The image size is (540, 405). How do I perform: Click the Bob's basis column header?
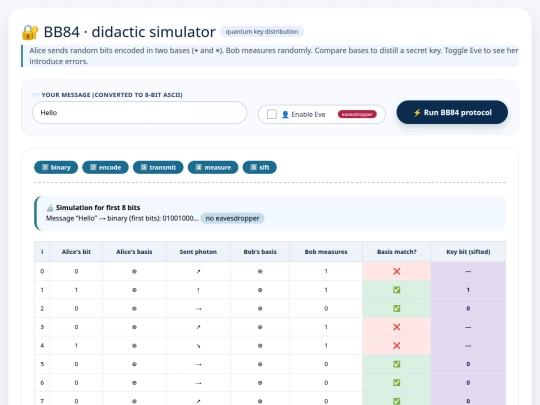tap(260, 252)
